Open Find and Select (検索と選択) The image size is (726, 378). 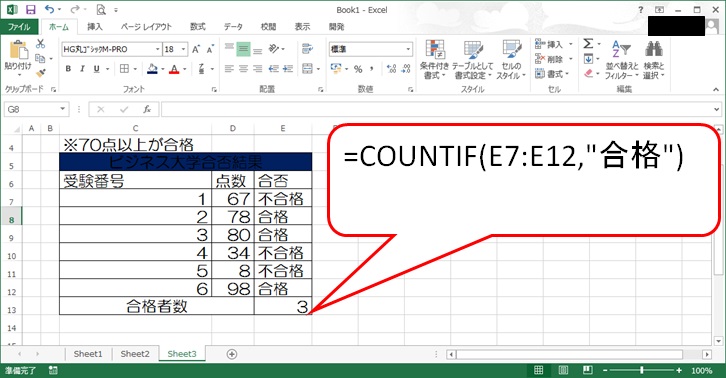653,59
